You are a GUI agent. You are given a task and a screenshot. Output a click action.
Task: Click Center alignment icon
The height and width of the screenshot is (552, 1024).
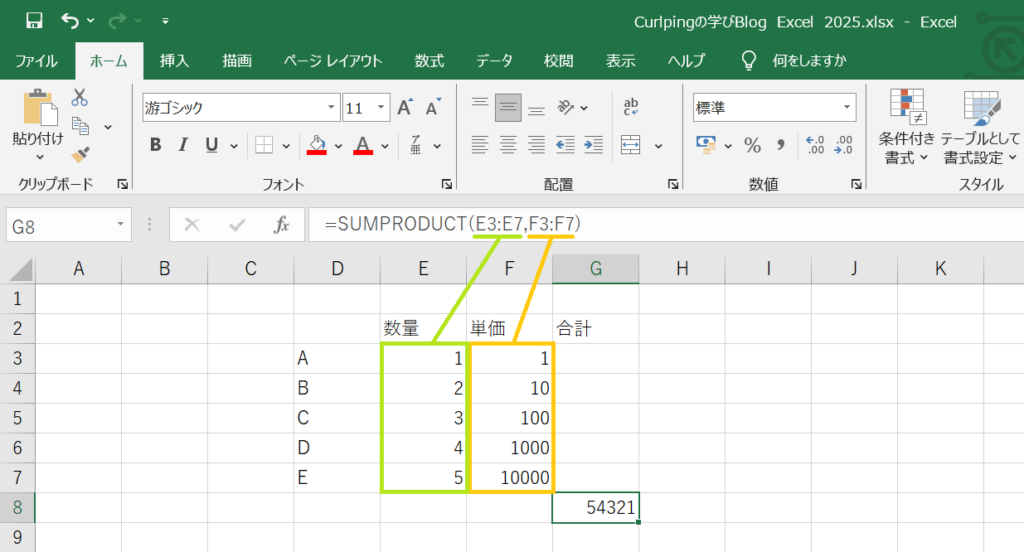pos(508,145)
